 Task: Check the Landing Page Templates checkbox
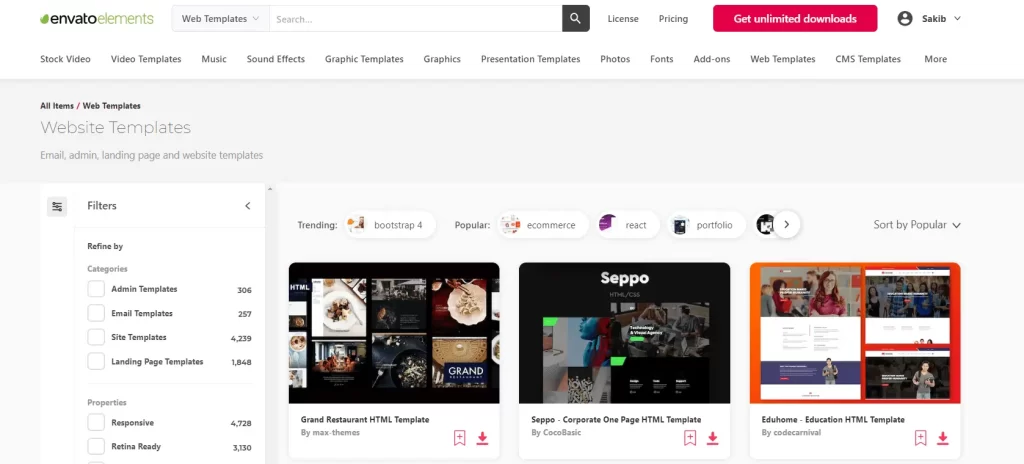click(x=96, y=362)
